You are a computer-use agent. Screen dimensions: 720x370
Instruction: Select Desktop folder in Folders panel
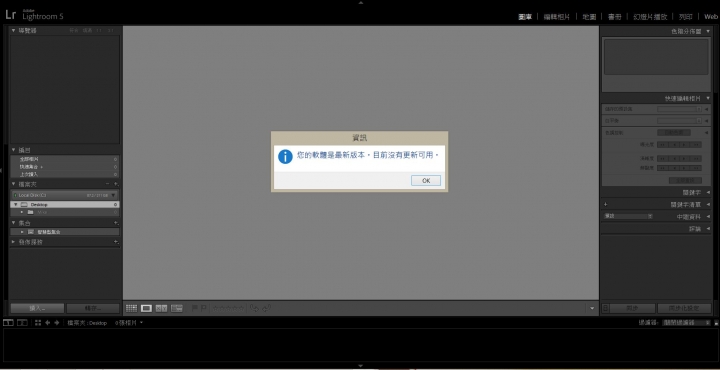point(65,204)
